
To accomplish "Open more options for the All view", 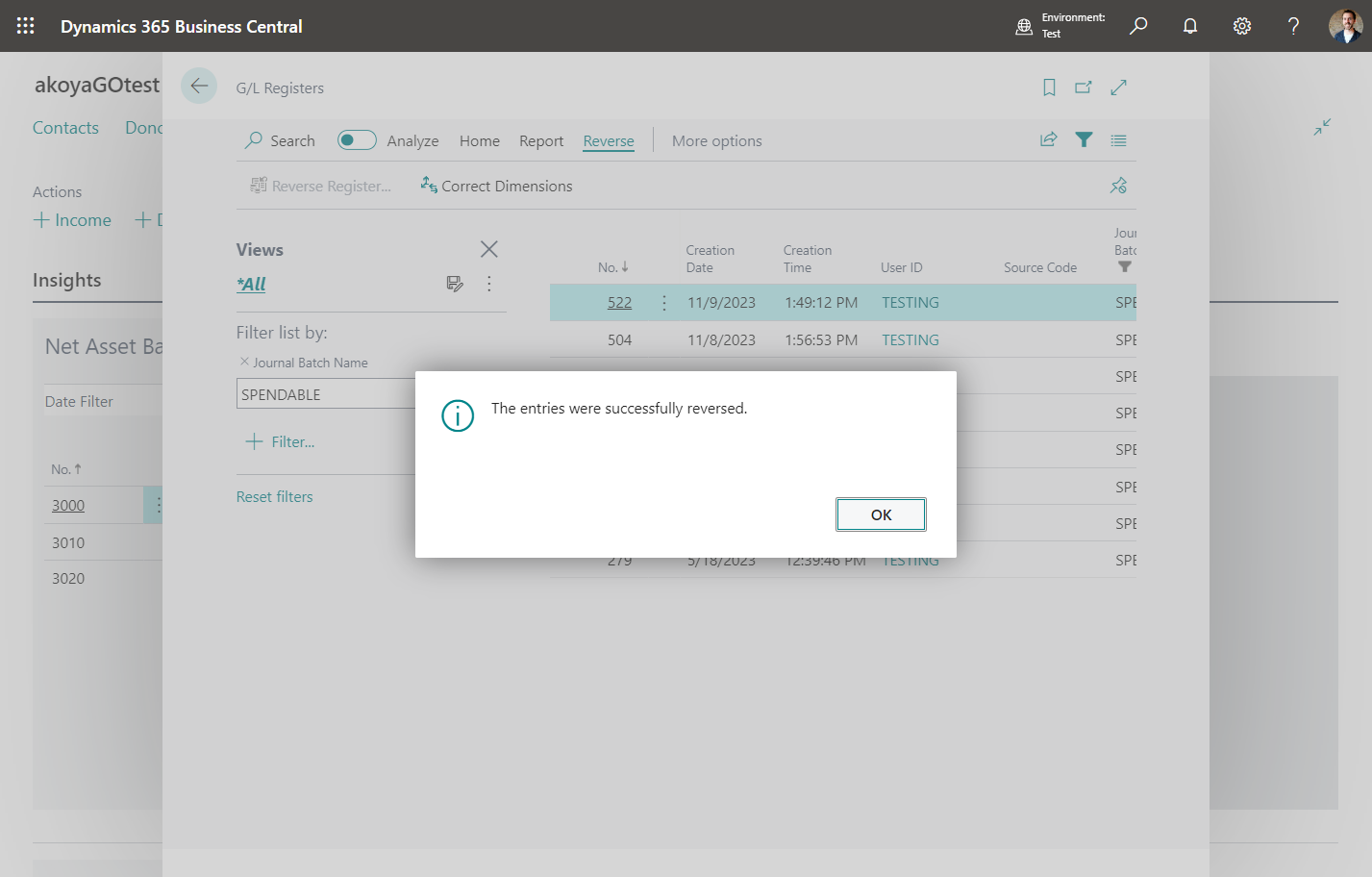I will pyautogui.click(x=489, y=284).
